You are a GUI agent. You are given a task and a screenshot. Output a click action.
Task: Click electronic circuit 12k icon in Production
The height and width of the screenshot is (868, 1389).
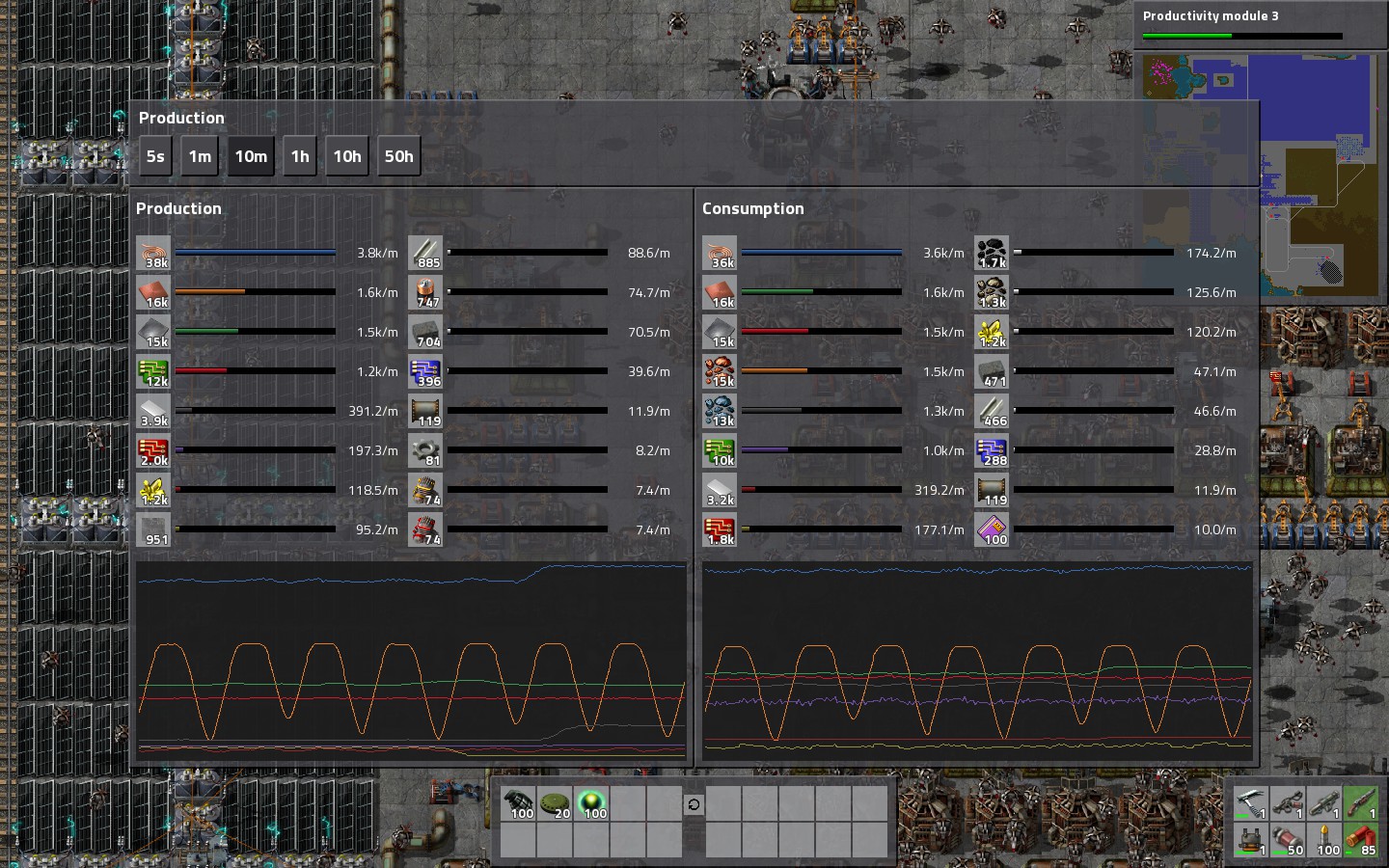[x=153, y=371]
